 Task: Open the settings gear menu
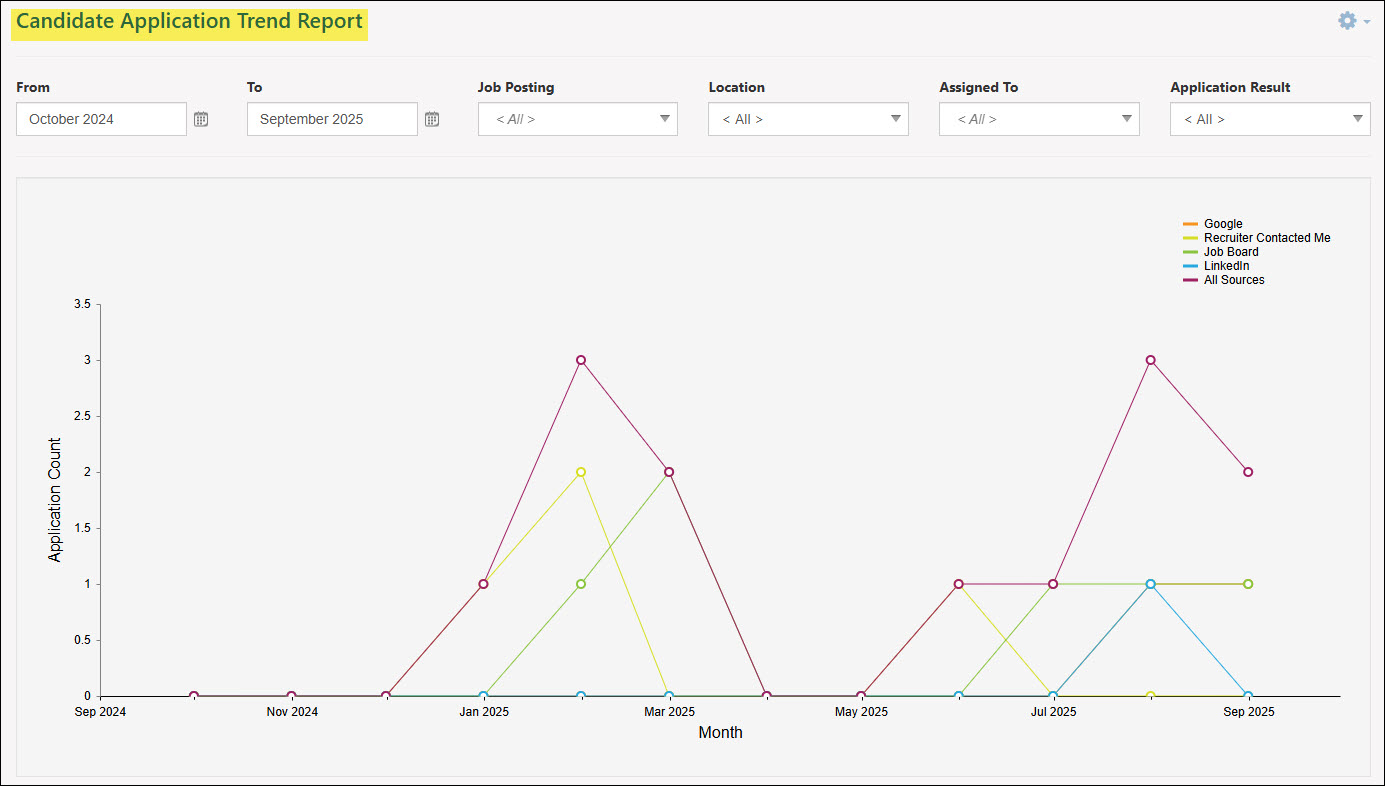(x=1346, y=20)
